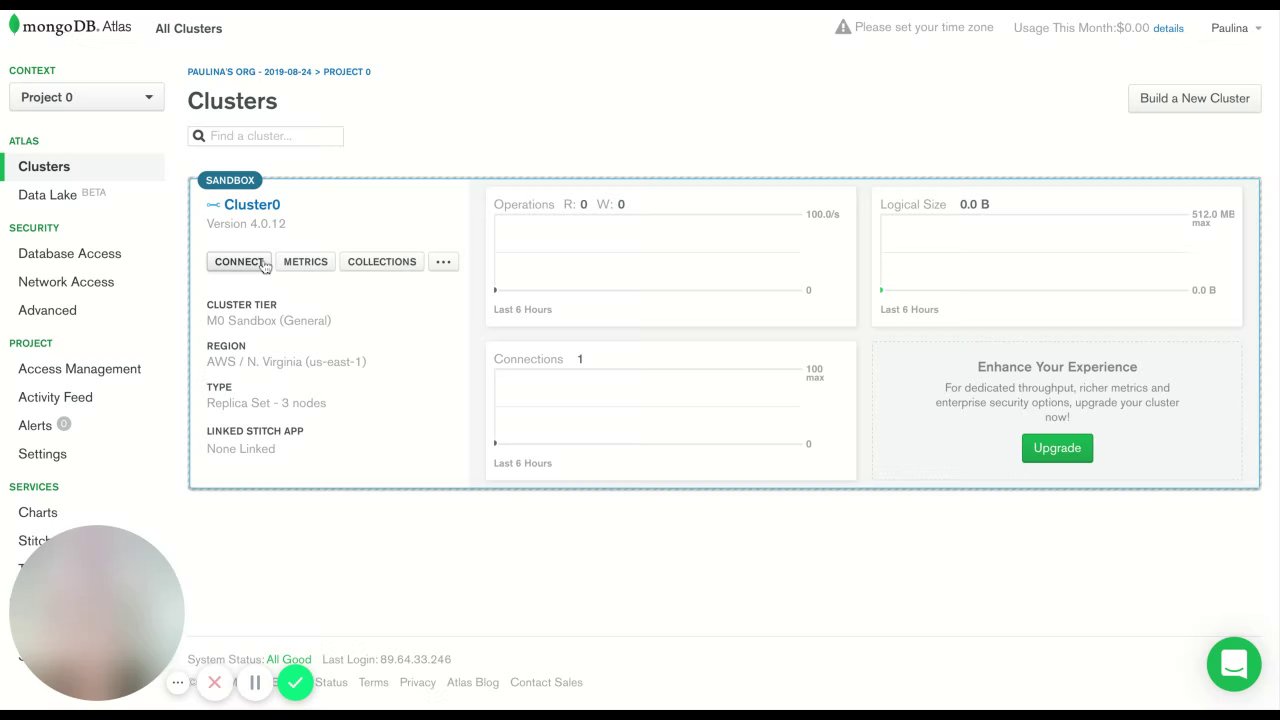Screen dimensions: 1280x720
Task: Click Please set your time zone
Action: coord(924,27)
